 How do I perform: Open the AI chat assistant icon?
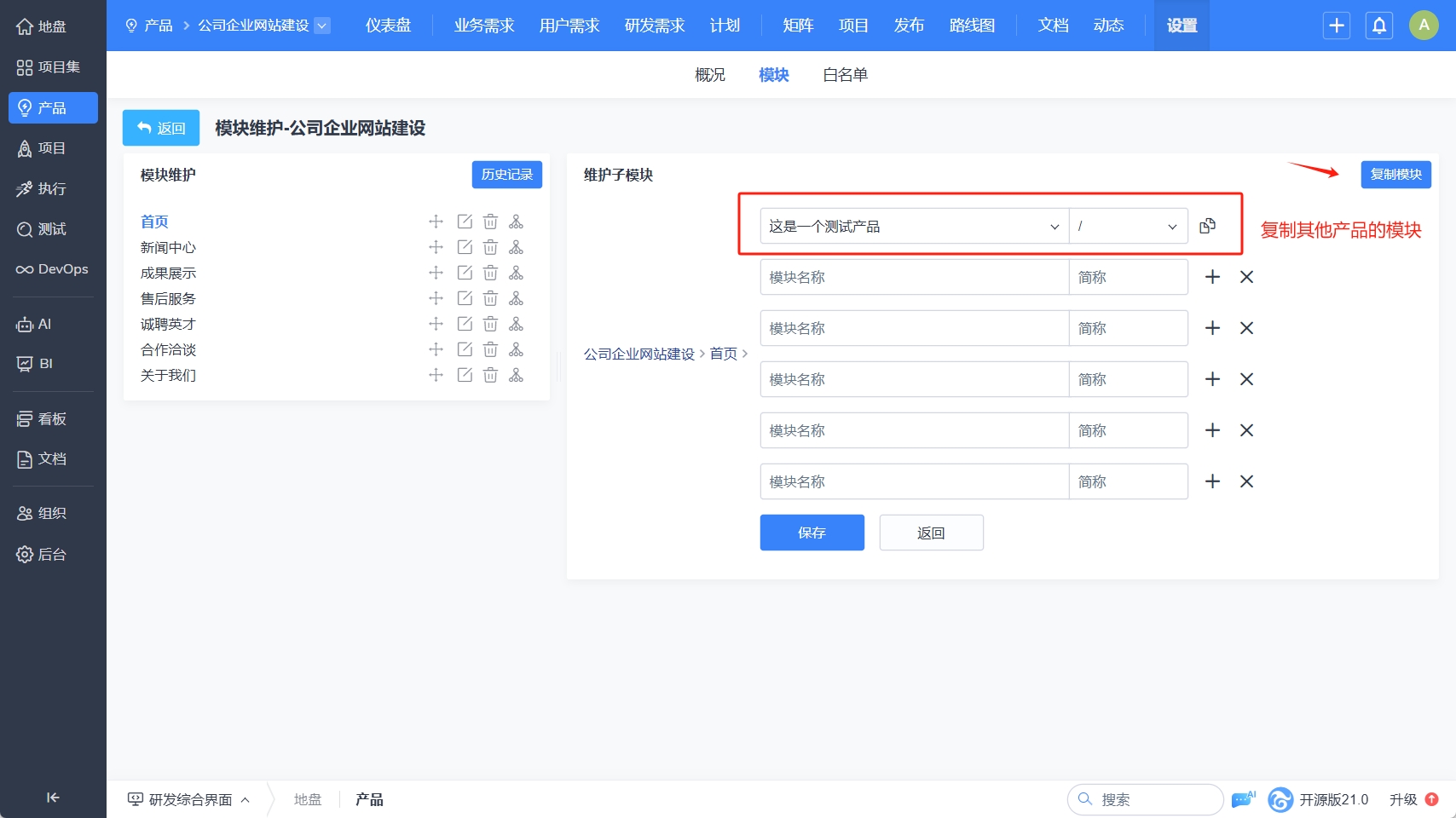coord(1244,799)
